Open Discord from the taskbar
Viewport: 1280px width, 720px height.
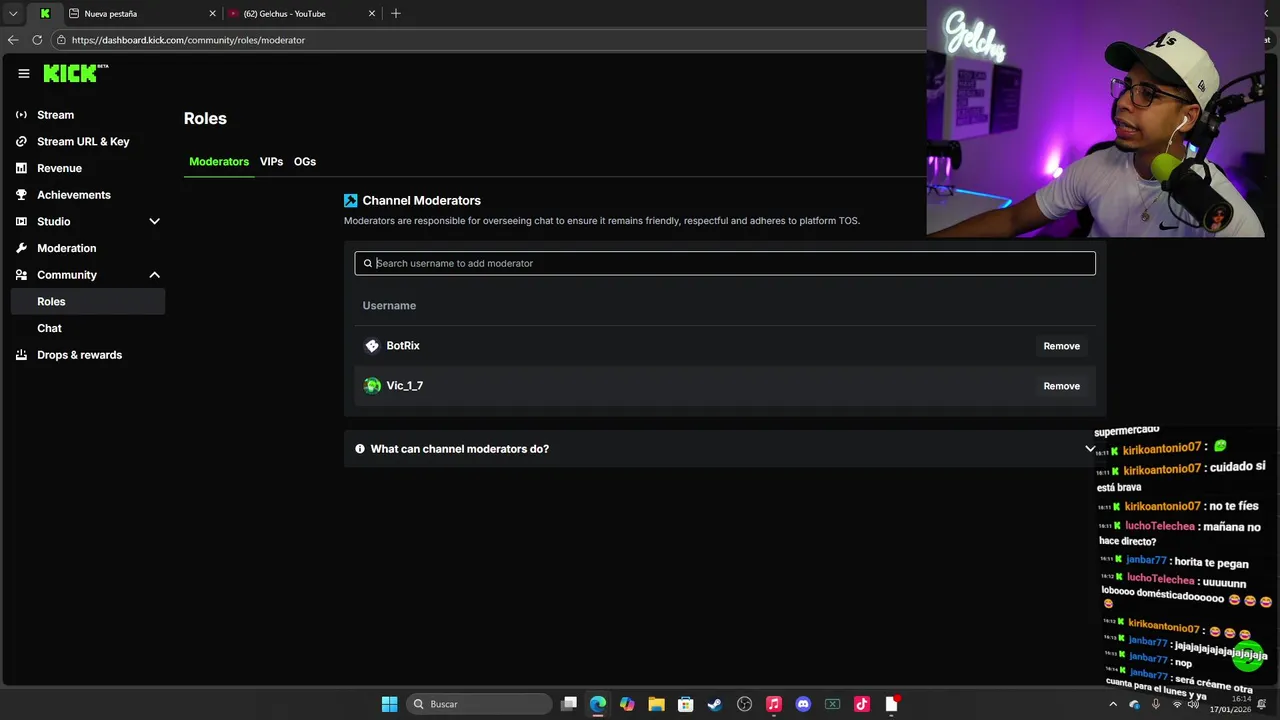[802, 704]
